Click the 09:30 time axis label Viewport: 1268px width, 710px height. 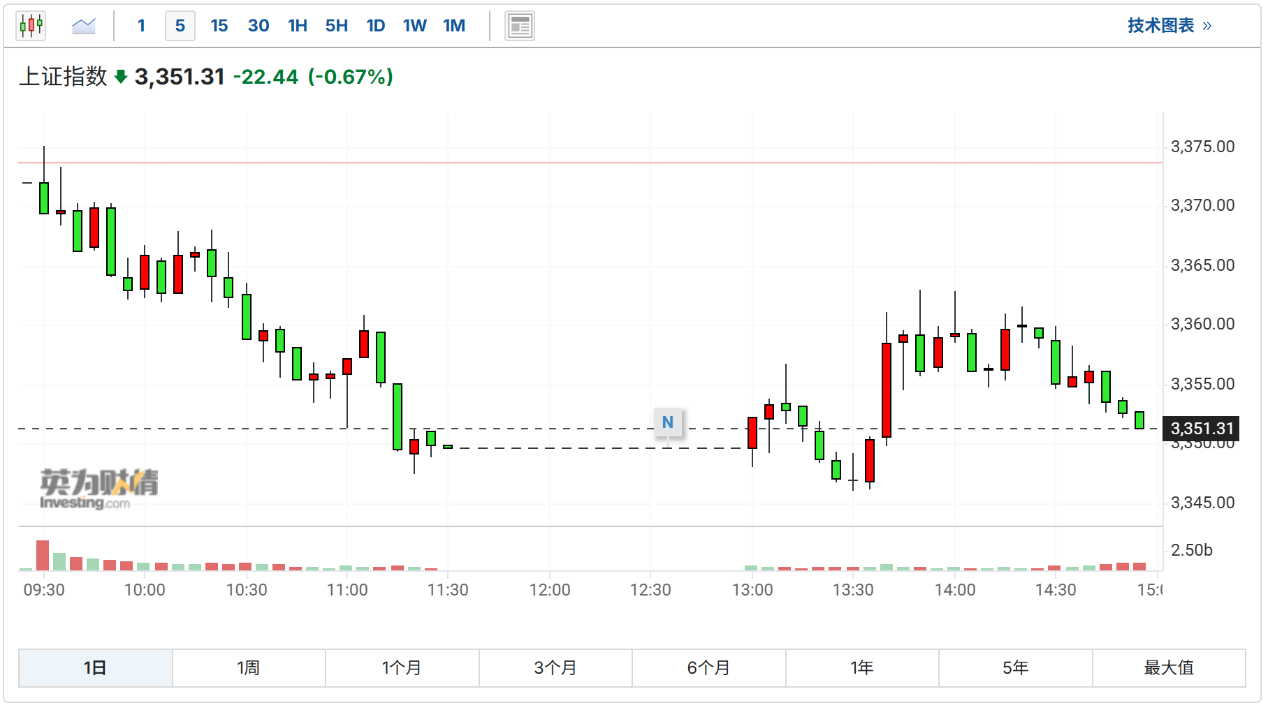(44, 590)
